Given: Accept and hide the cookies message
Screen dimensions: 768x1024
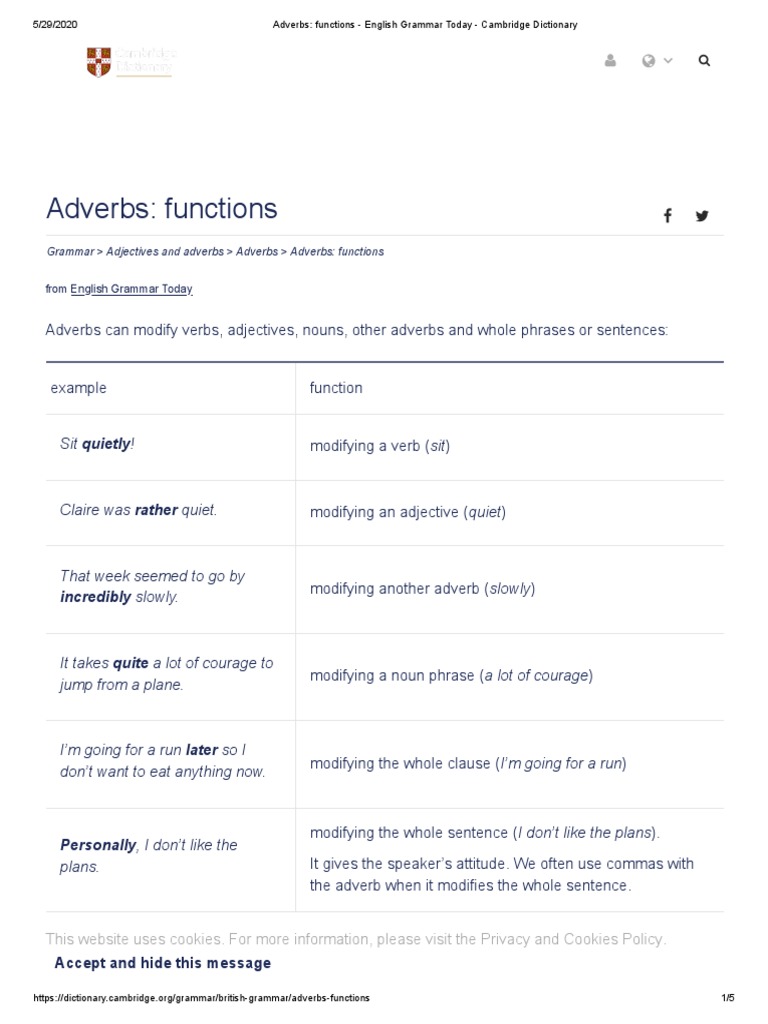Looking at the screenshot, I should pos(162,963).
